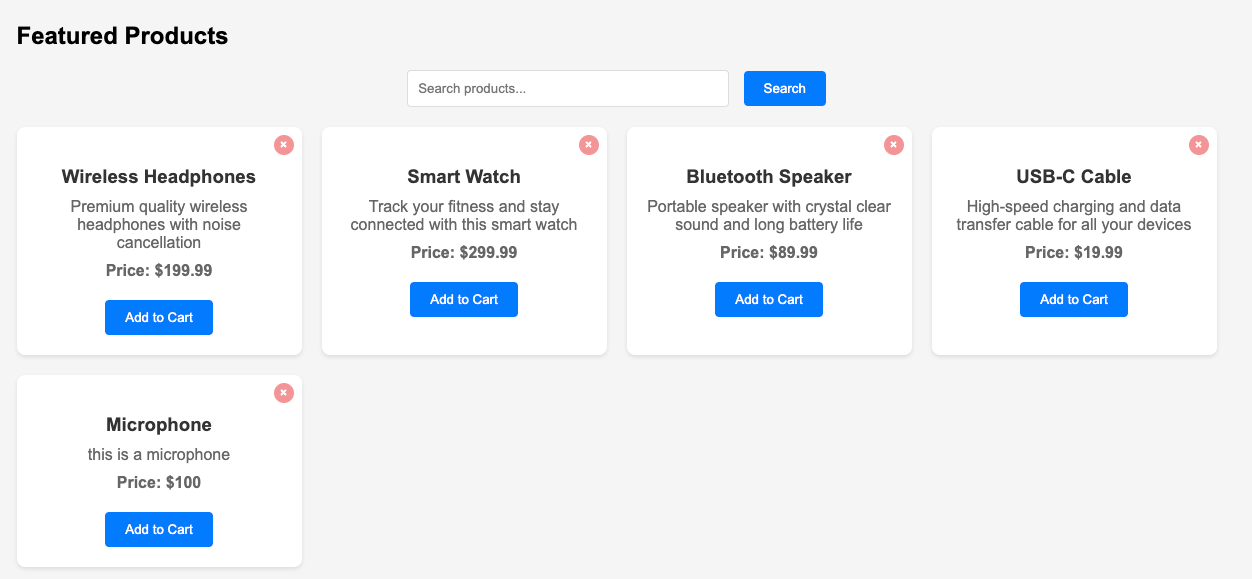This screenshot has height=579, width=1252.
Task: Add Bluetooth Speaker to cart
Action: 768,299
